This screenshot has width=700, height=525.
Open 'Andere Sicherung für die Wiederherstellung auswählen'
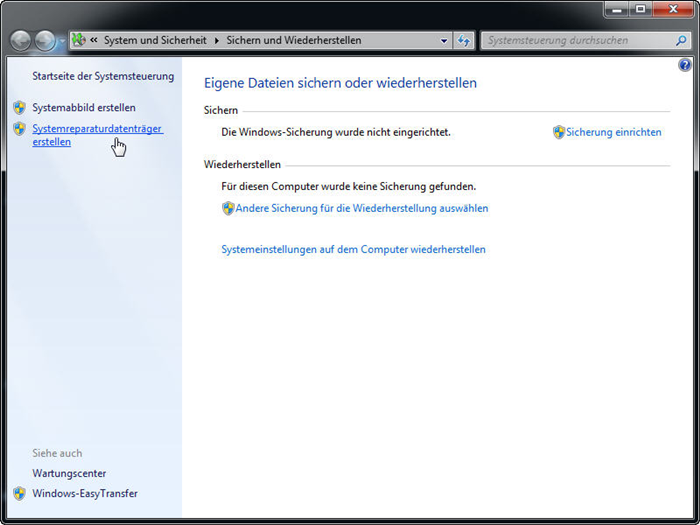(362, 208)
